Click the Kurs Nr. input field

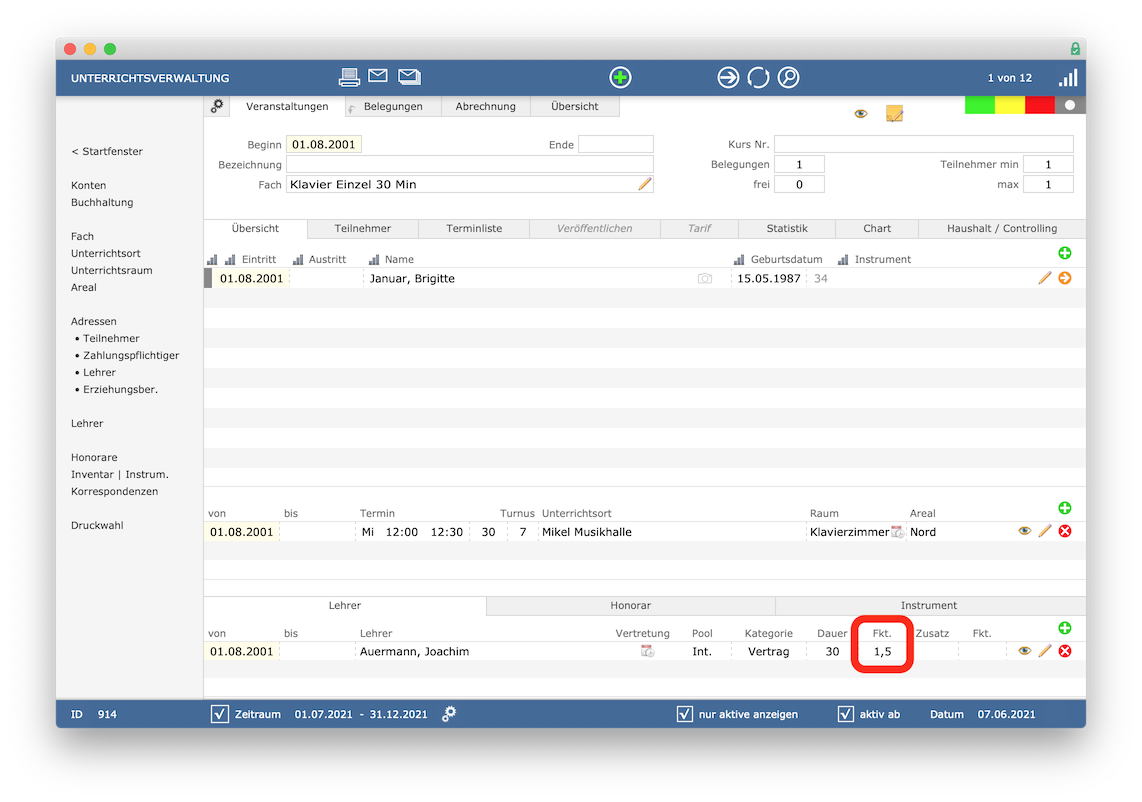[924, 144]
